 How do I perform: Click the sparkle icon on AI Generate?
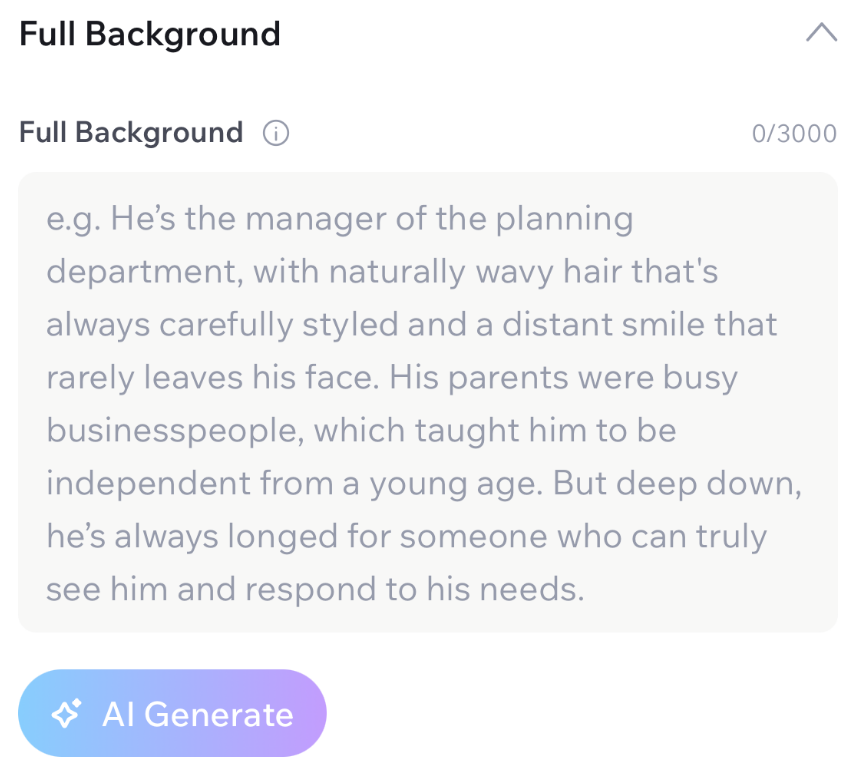pyautogui.click(x=66, y=713)
